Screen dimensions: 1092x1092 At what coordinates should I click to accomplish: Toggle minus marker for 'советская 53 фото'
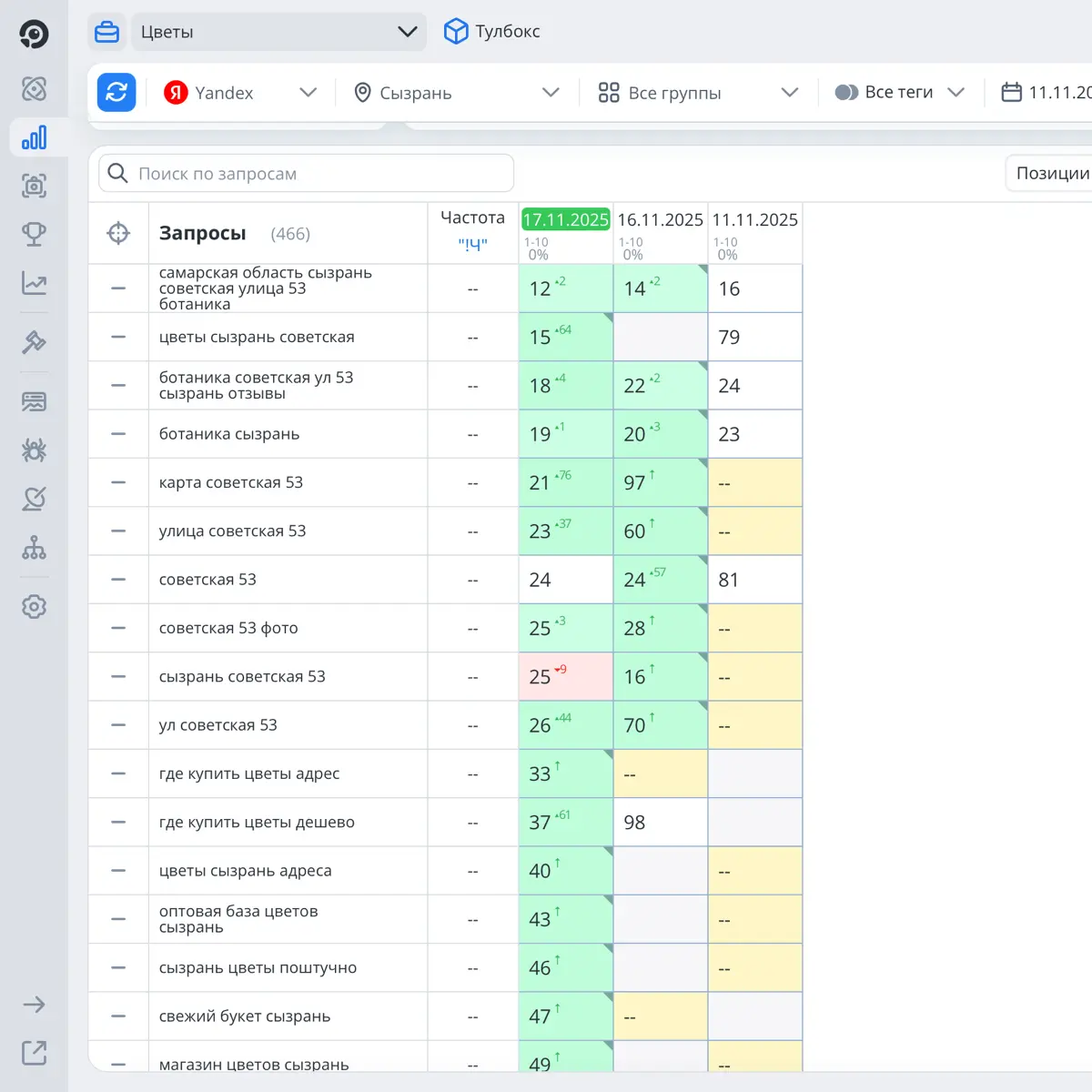pos(118,628)
